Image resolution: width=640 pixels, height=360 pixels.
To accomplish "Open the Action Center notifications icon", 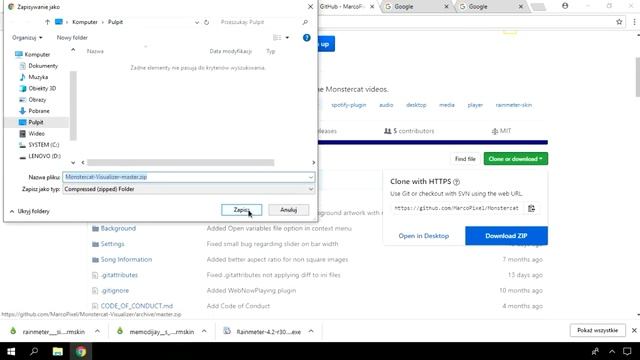I will (x=627, y=351).
